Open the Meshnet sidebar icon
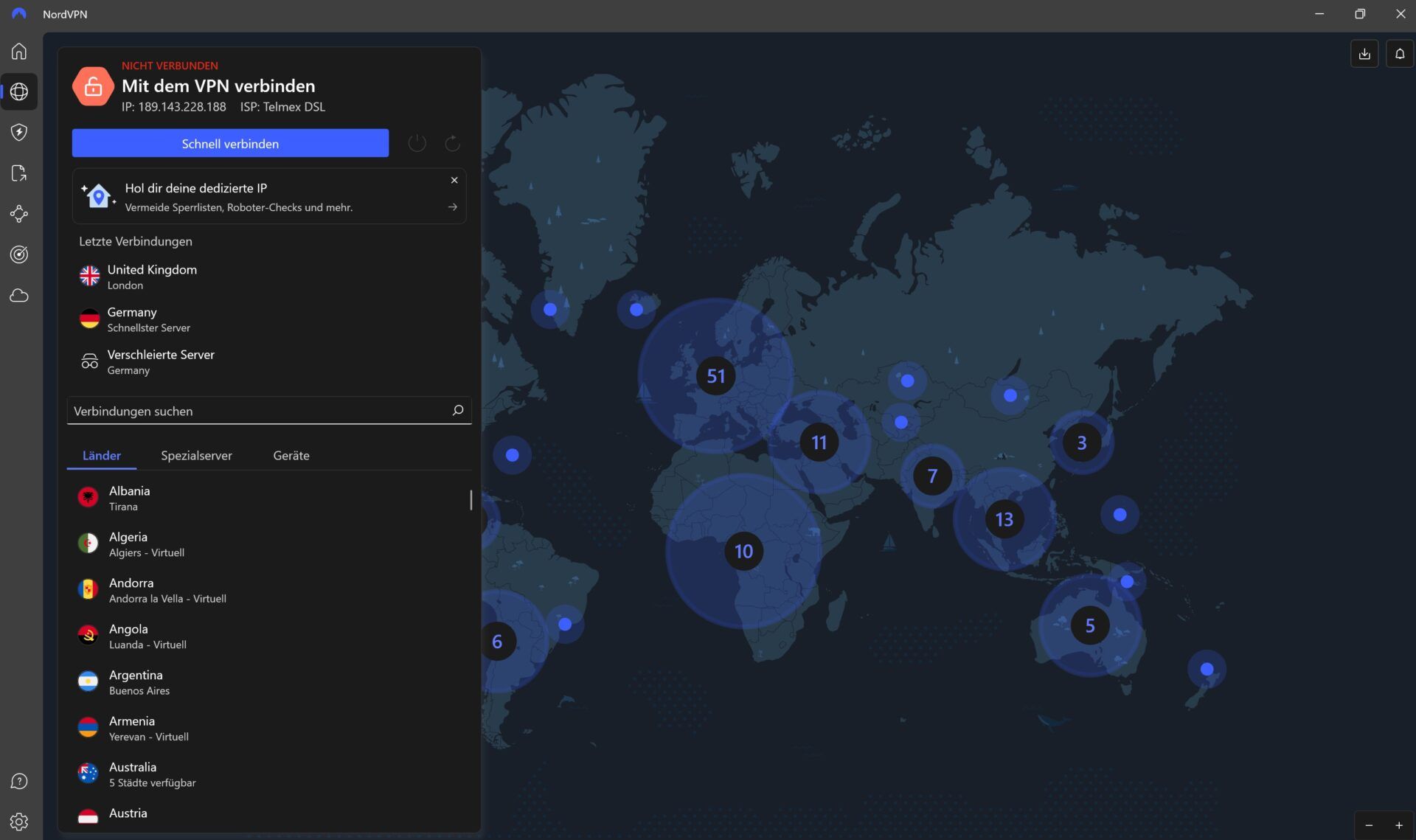 tap(19, 214)
